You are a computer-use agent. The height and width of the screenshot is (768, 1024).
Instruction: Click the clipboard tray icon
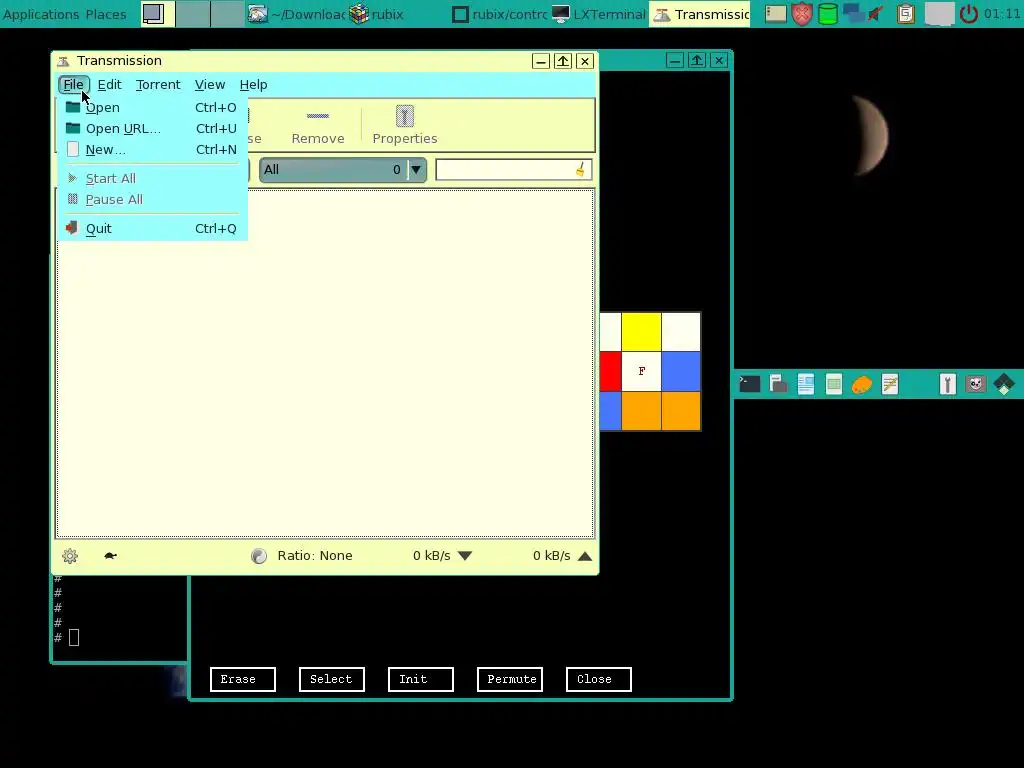(906, 14)
